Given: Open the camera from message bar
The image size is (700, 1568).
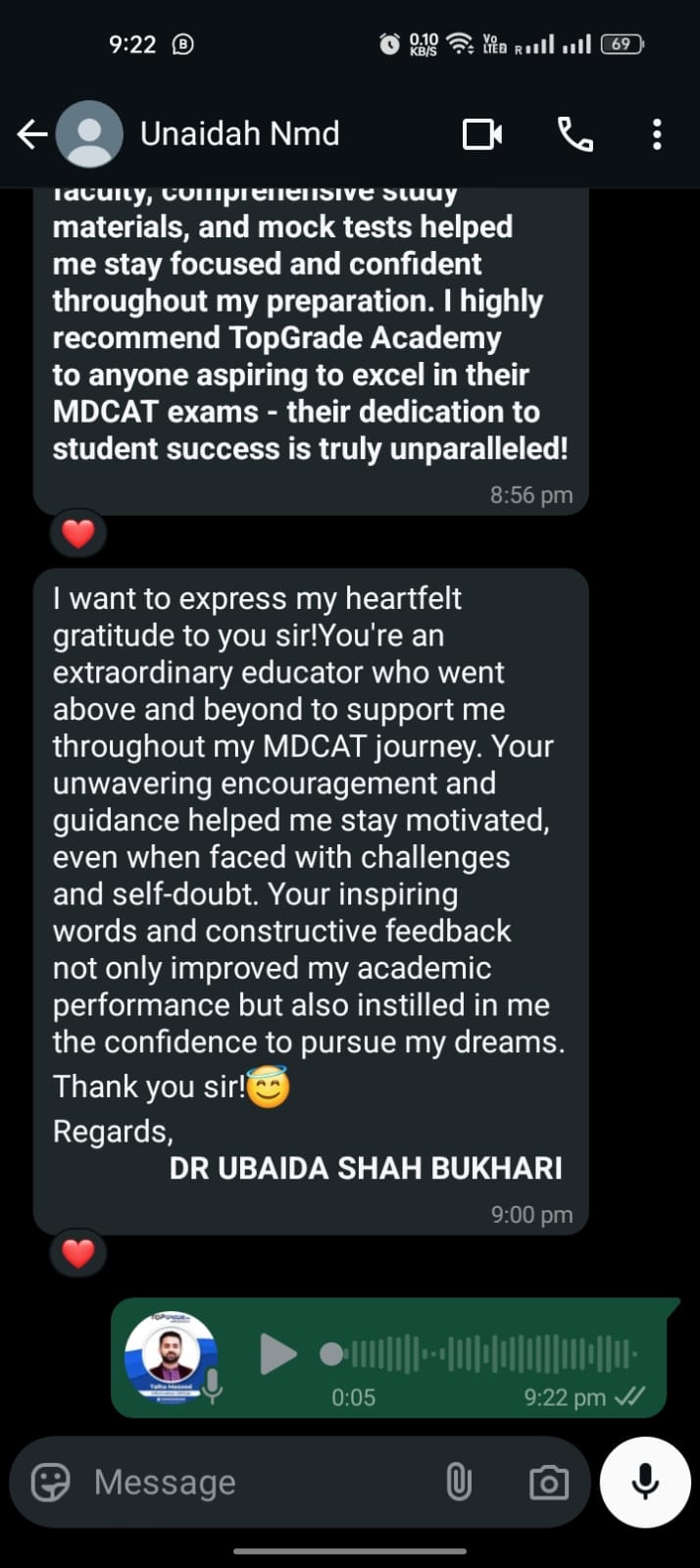Looking at the screenshot, I should click(548, 1482).
